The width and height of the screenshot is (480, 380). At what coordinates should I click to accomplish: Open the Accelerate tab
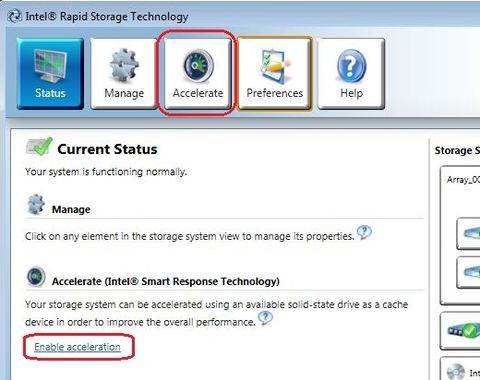click(198, 73)
